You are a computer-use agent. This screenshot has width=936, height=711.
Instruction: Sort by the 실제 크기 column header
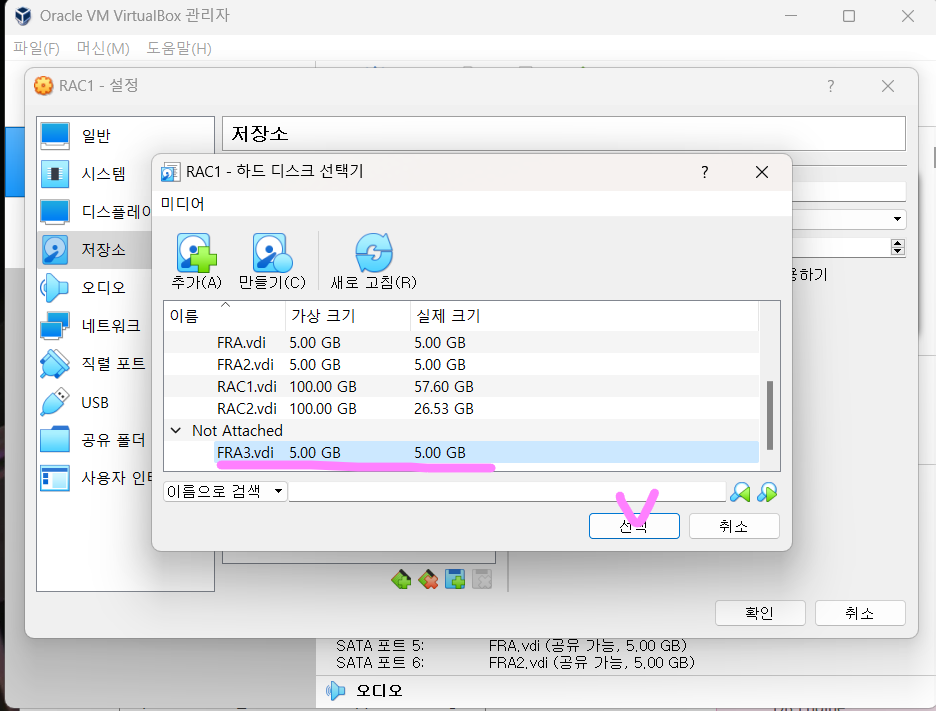584,316
